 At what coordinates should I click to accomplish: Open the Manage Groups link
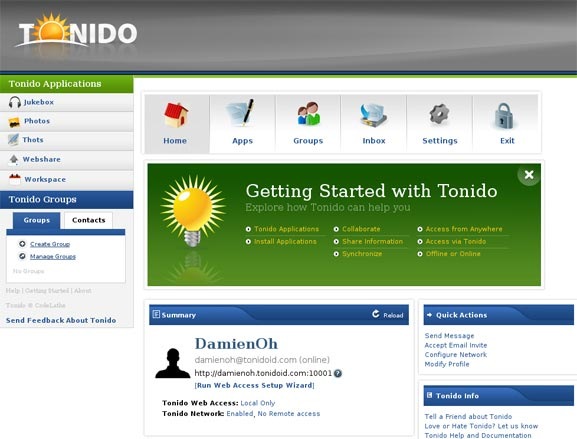coord(53,256)
